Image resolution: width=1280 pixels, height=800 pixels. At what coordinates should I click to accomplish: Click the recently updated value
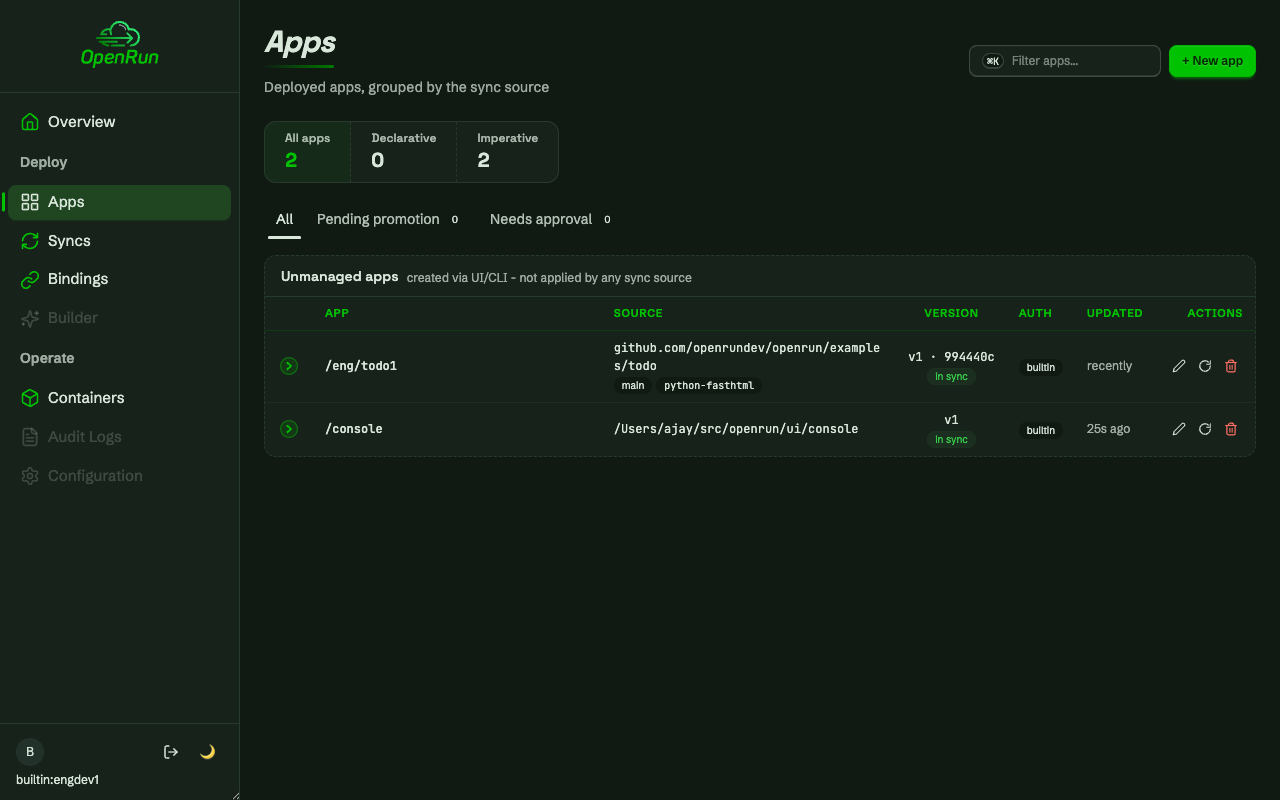[1110, 366]
